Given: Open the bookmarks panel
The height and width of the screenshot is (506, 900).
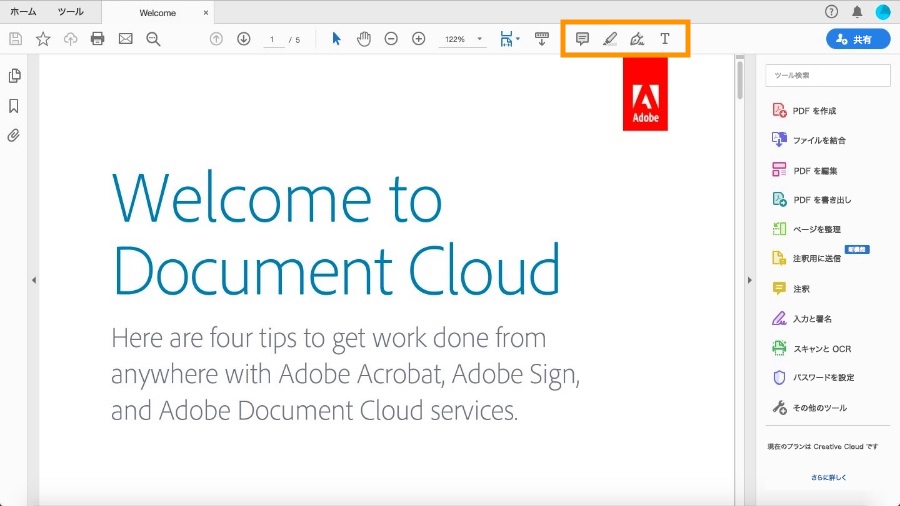Looking at the screenshot, I should 14,106.
